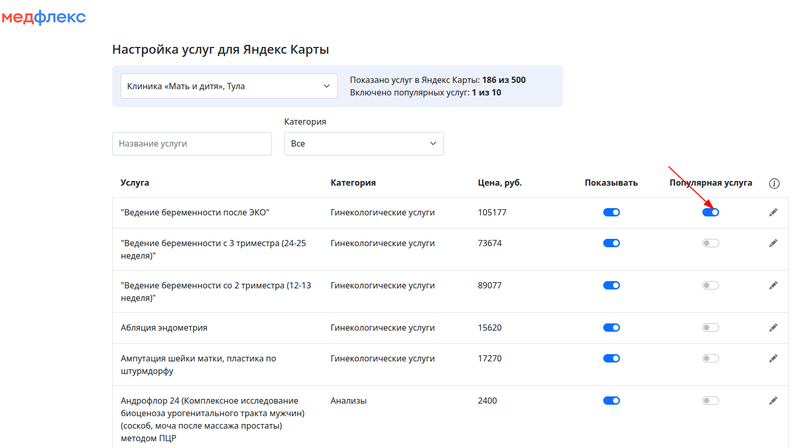
Task: Edit Ампутация шейки матки service entry
Action: click(x=773, y=358)
